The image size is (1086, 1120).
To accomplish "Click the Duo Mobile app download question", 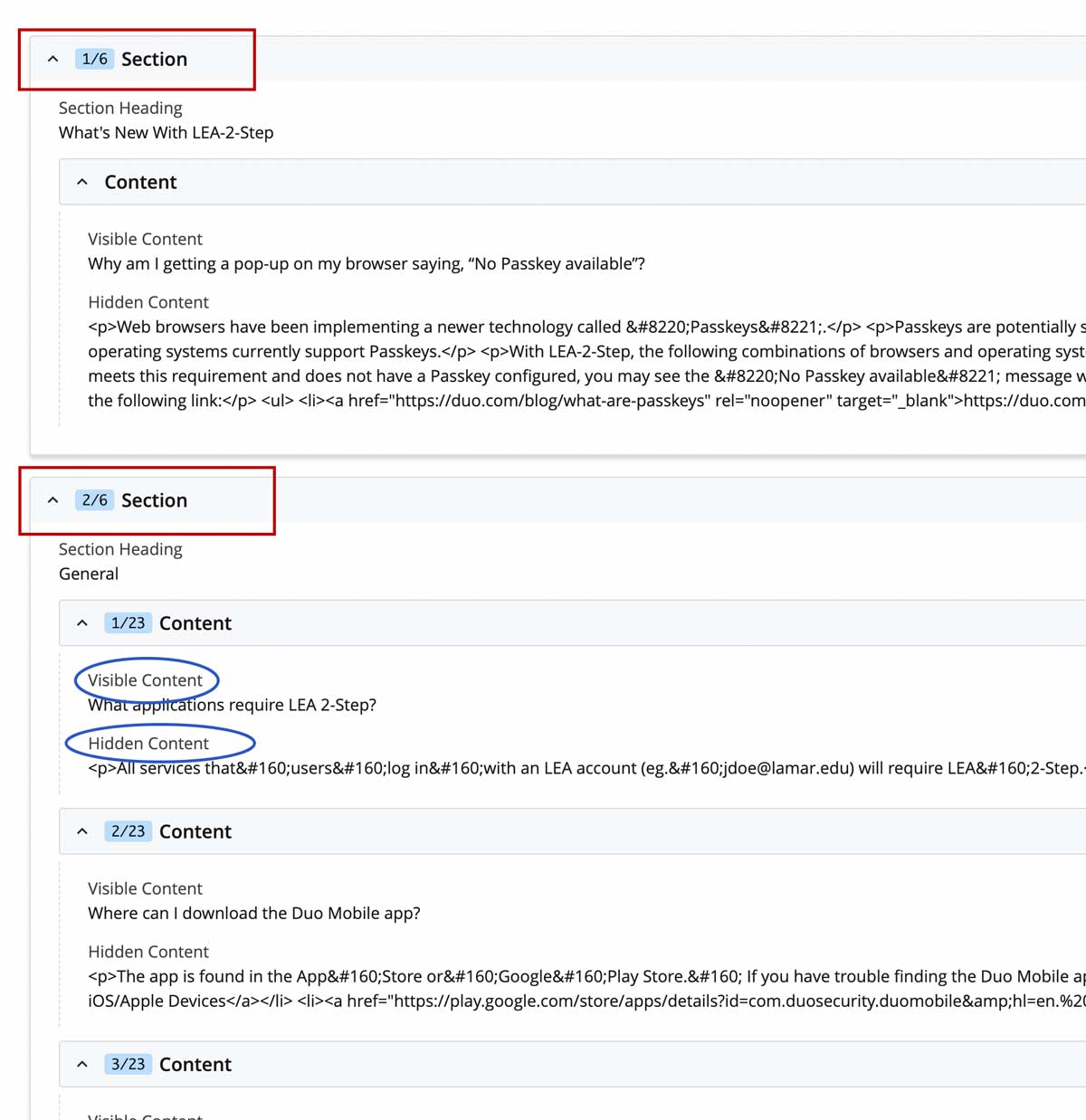I will 253,914.
